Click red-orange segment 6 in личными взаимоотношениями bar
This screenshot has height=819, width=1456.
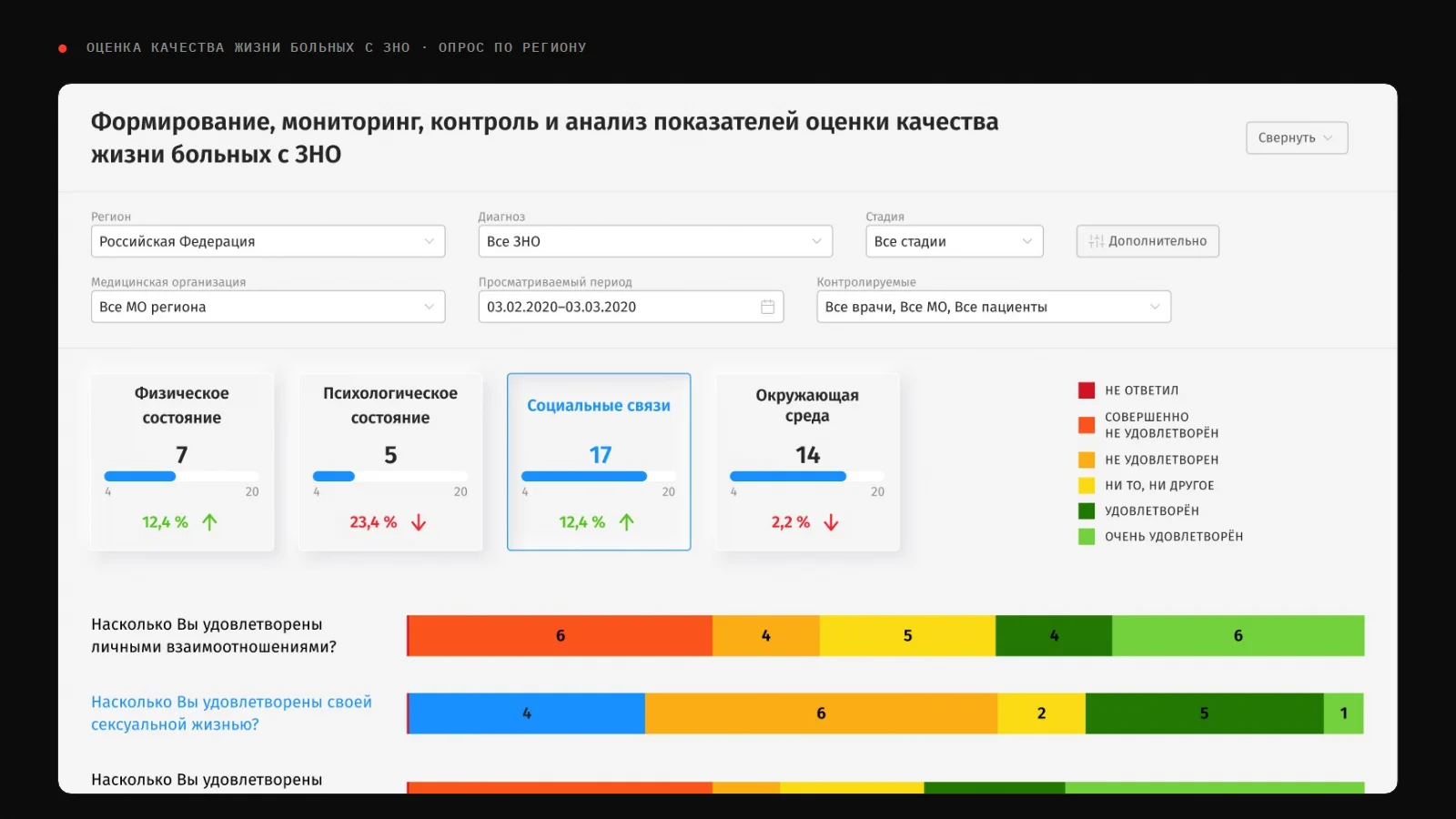(561, 635)
